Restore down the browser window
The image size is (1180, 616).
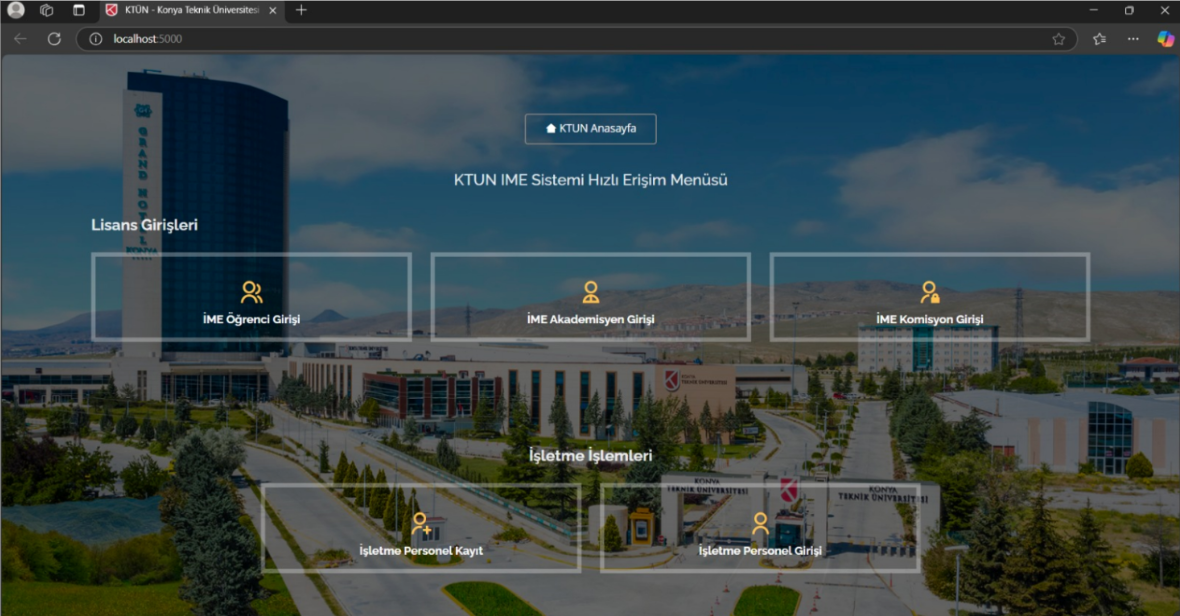(x=1129, y=10)
